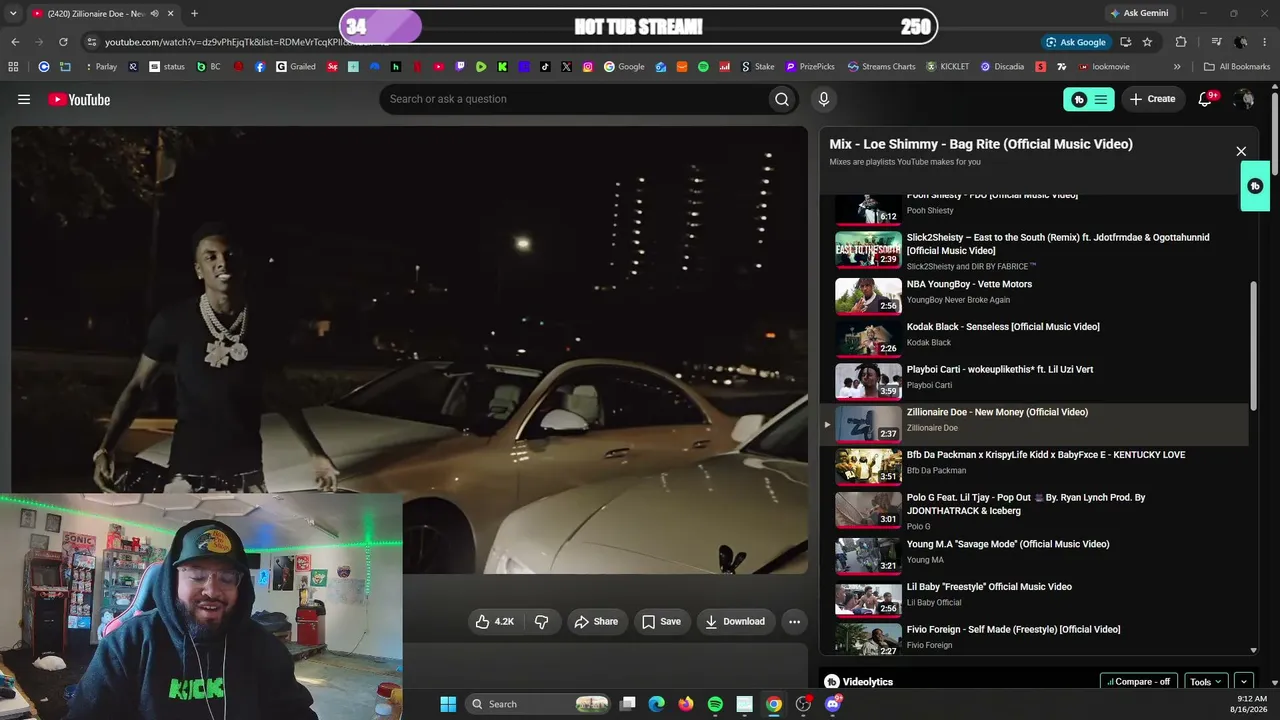
Task: Bookmark this tab with the star icon
Action: pos(1147,42)
